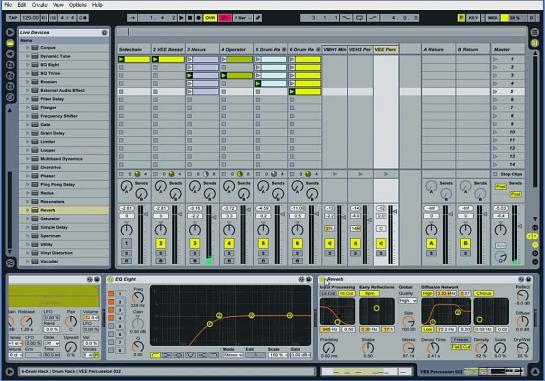545x381 pixels.
Task: Enable Draw Mode pencil icon
Action: pos(258,18)
